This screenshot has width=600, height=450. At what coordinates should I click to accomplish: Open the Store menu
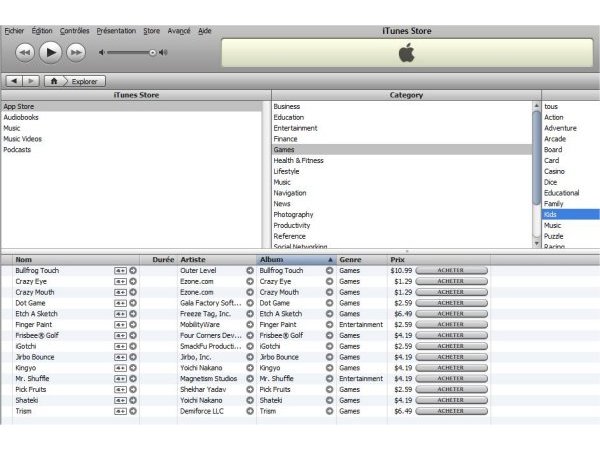coord(152,31)
